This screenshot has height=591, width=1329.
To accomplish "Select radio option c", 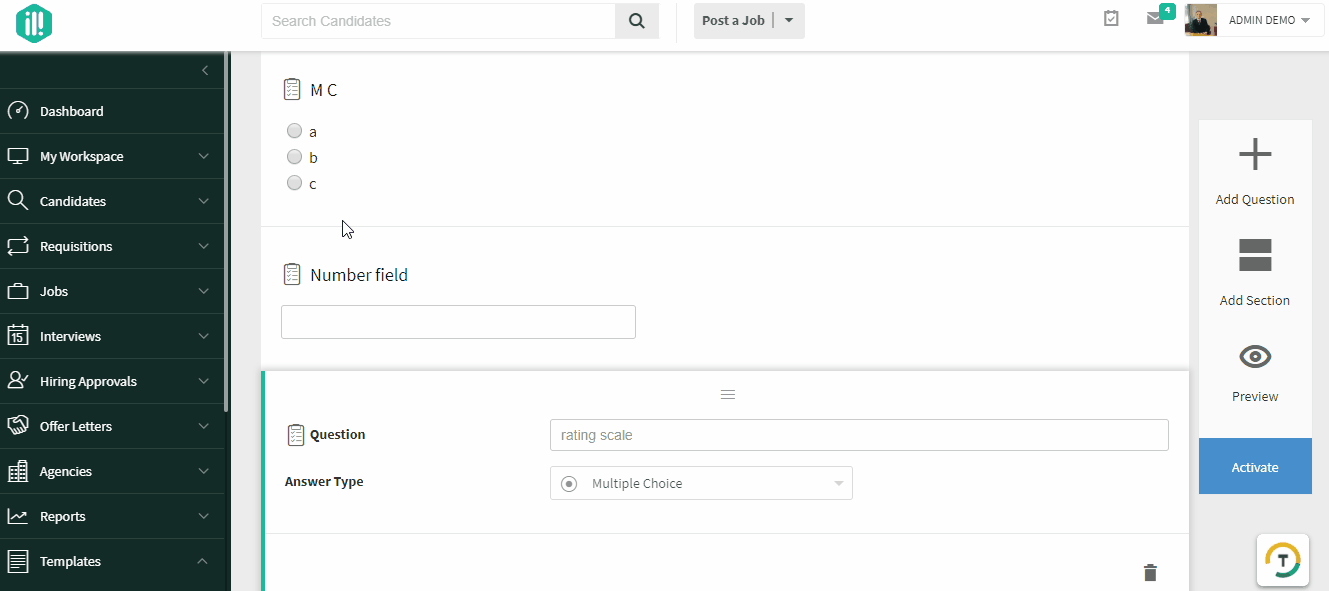I will tap(294, 183).
